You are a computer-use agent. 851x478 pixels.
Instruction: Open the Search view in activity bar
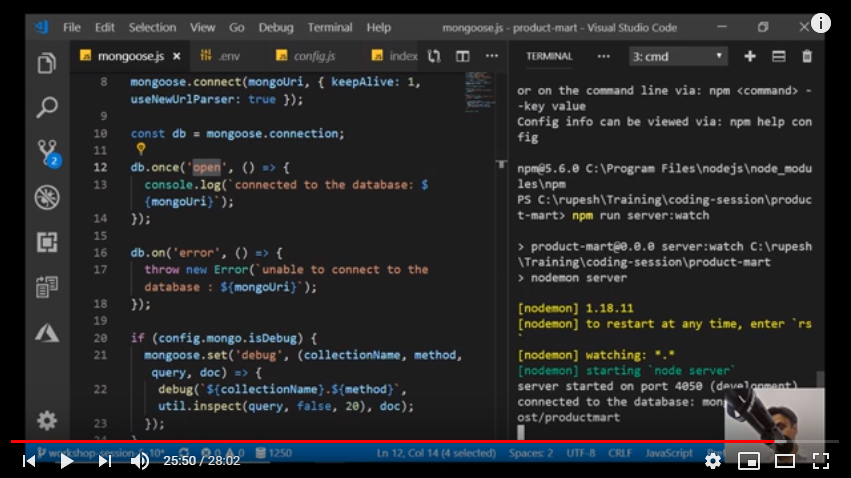46,108
